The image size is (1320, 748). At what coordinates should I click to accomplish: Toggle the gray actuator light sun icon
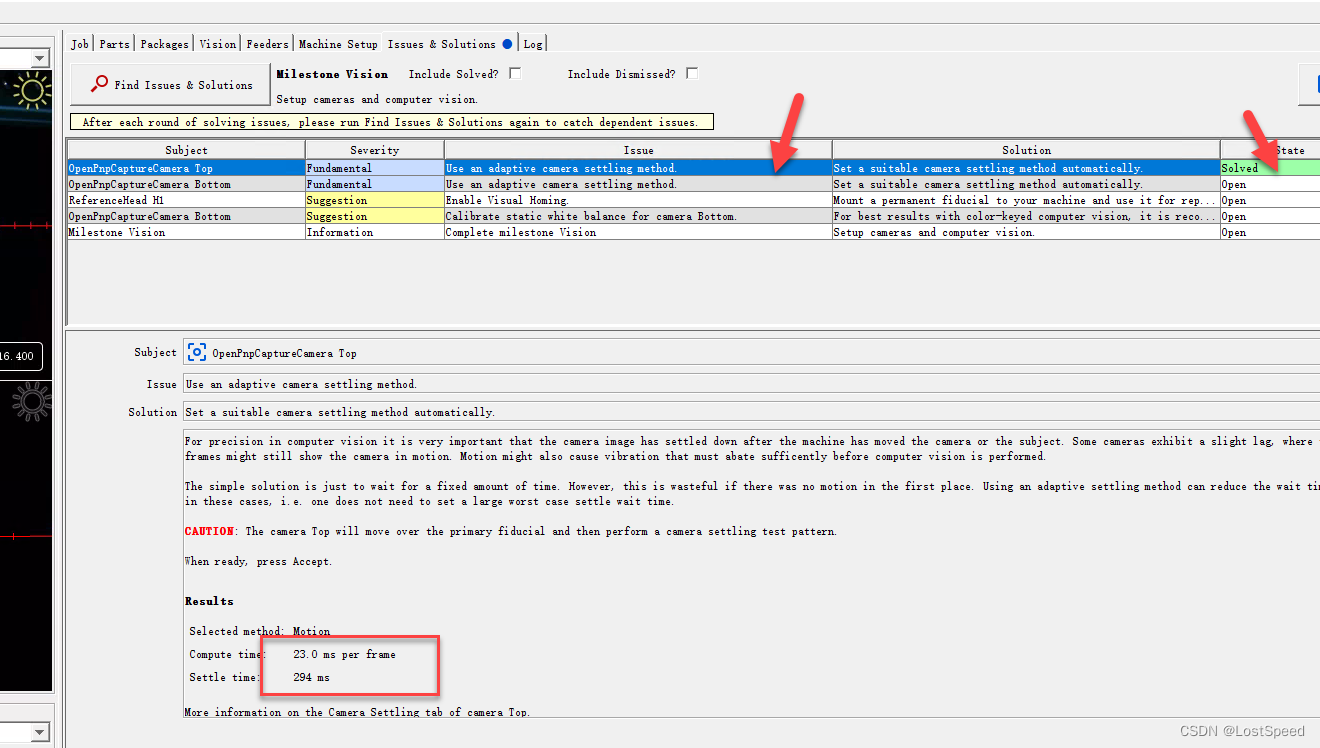point(32,403)
